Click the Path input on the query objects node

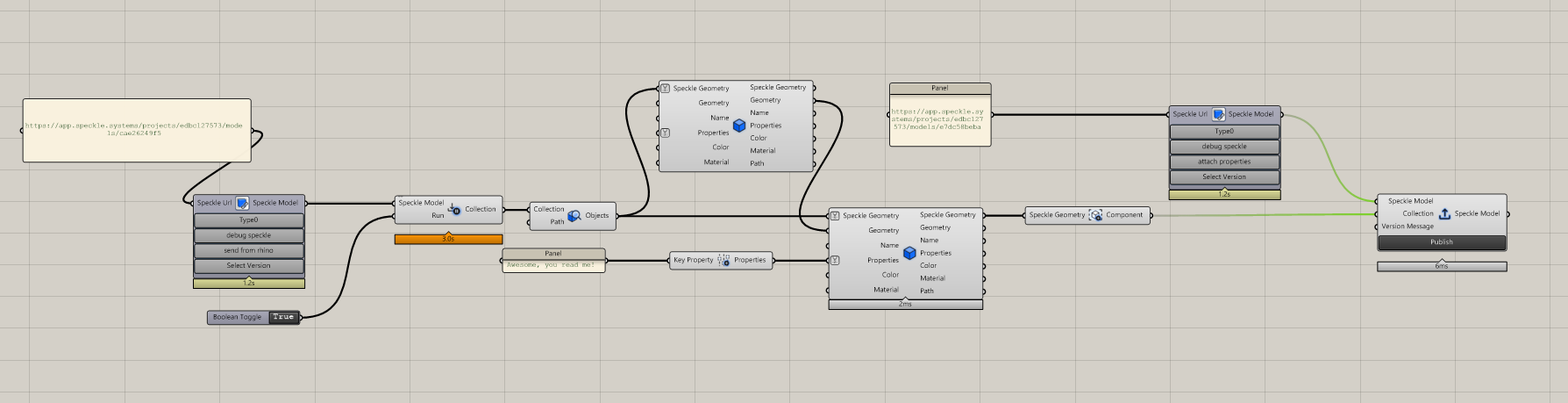(557, 222)
